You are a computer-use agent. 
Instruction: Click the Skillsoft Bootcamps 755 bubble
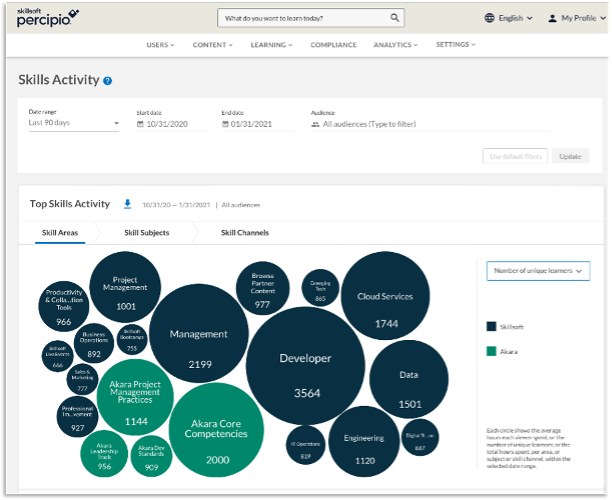tap(132, 340)
